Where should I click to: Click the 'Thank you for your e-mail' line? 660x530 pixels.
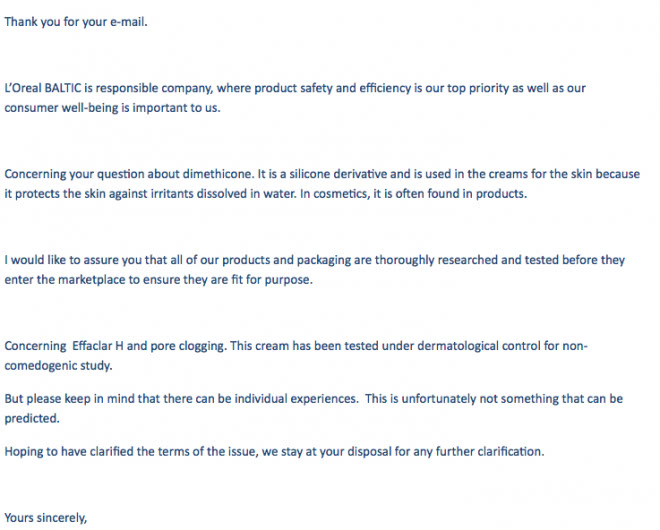pos(76,22)
